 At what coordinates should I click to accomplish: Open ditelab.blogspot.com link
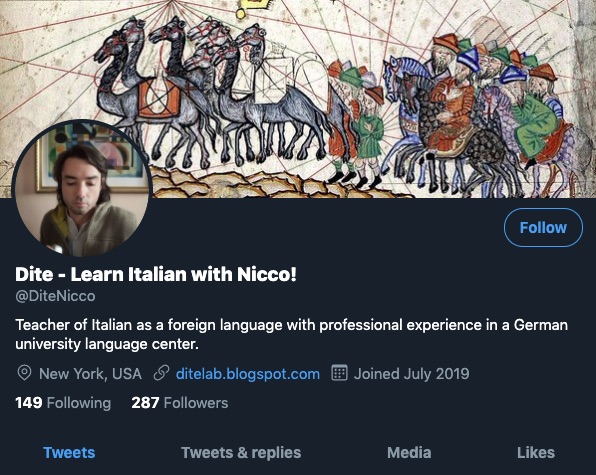tap(248, 374)
